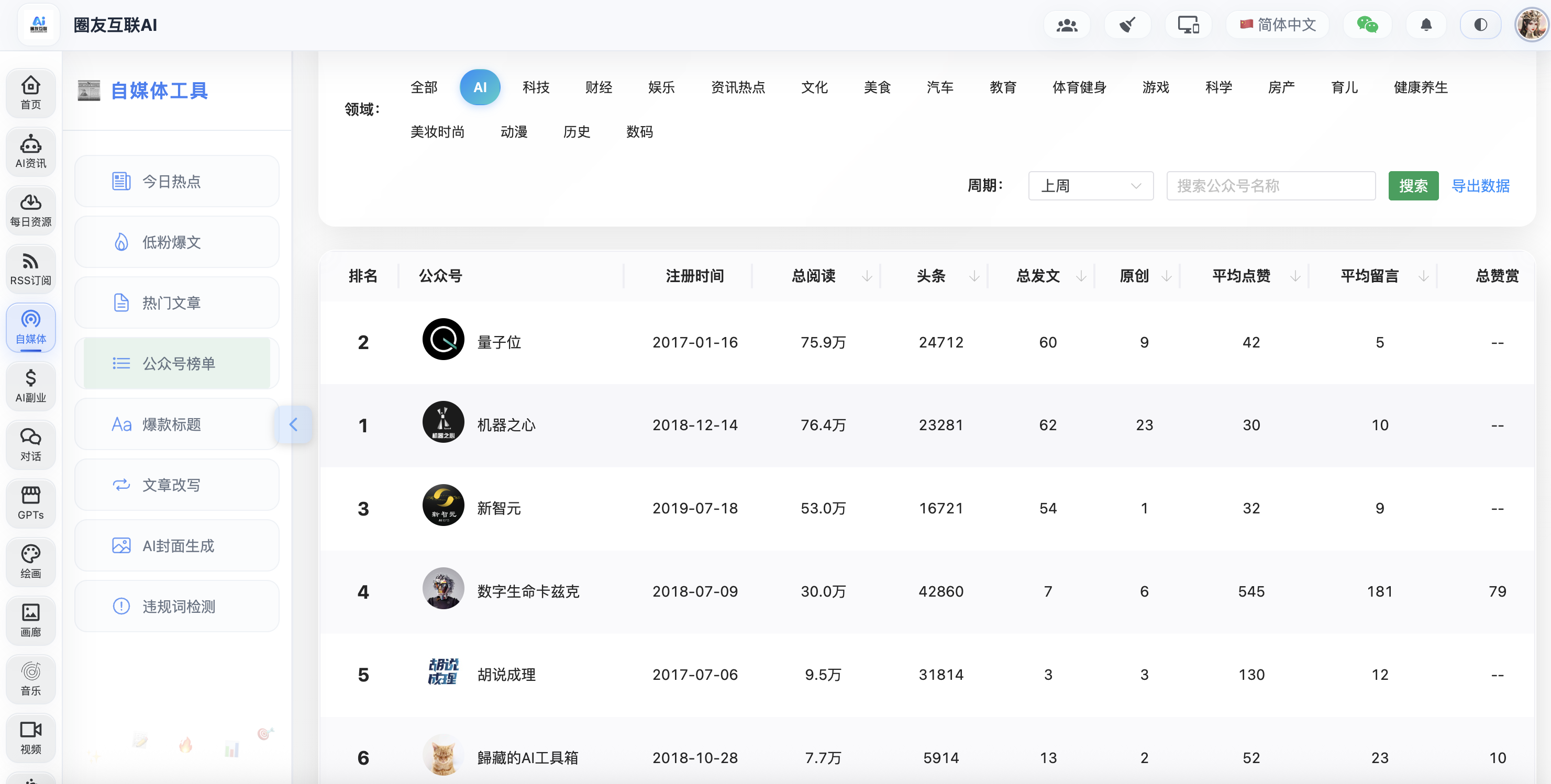Open the GPTs store icon
1551x784 pixels.
(x=31, y=503)
